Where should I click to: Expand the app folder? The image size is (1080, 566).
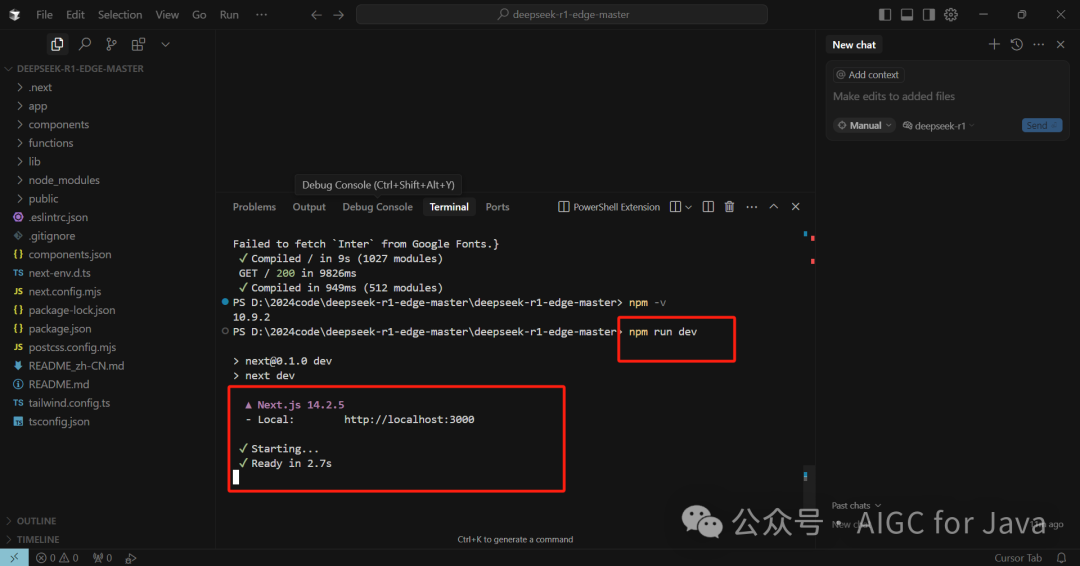coord(38,106)
